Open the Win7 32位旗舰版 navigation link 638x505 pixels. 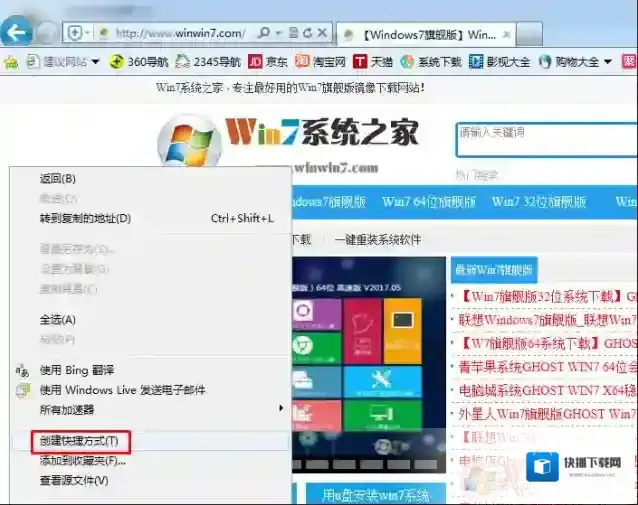(538, 201)
